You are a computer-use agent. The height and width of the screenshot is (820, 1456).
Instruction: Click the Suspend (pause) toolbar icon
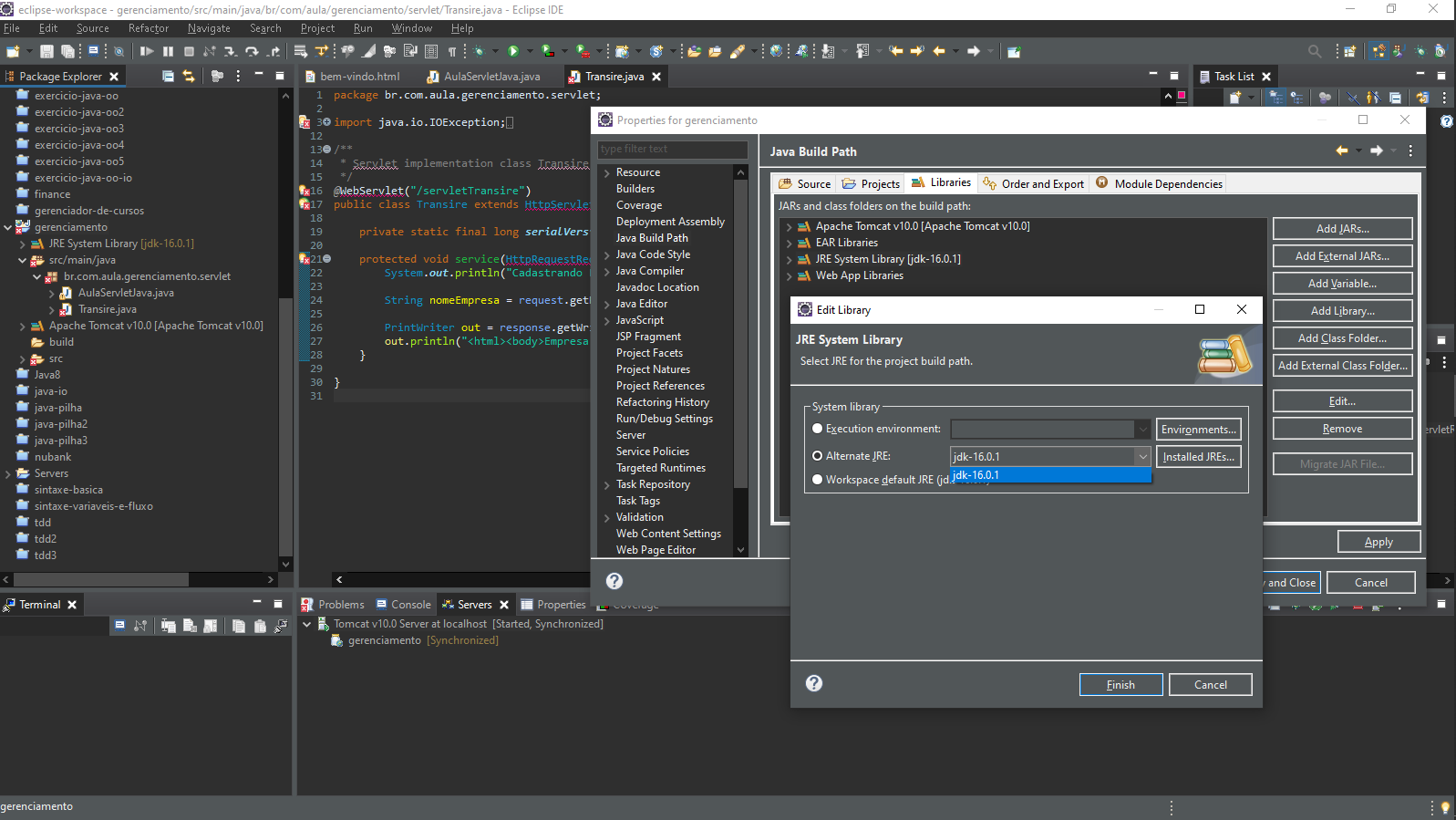pyautogui.click(x=168, y=52)
